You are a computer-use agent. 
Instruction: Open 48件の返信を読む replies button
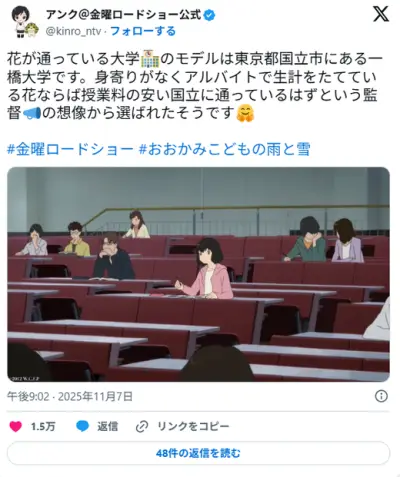pyautogui.click(x=198, y=453)
